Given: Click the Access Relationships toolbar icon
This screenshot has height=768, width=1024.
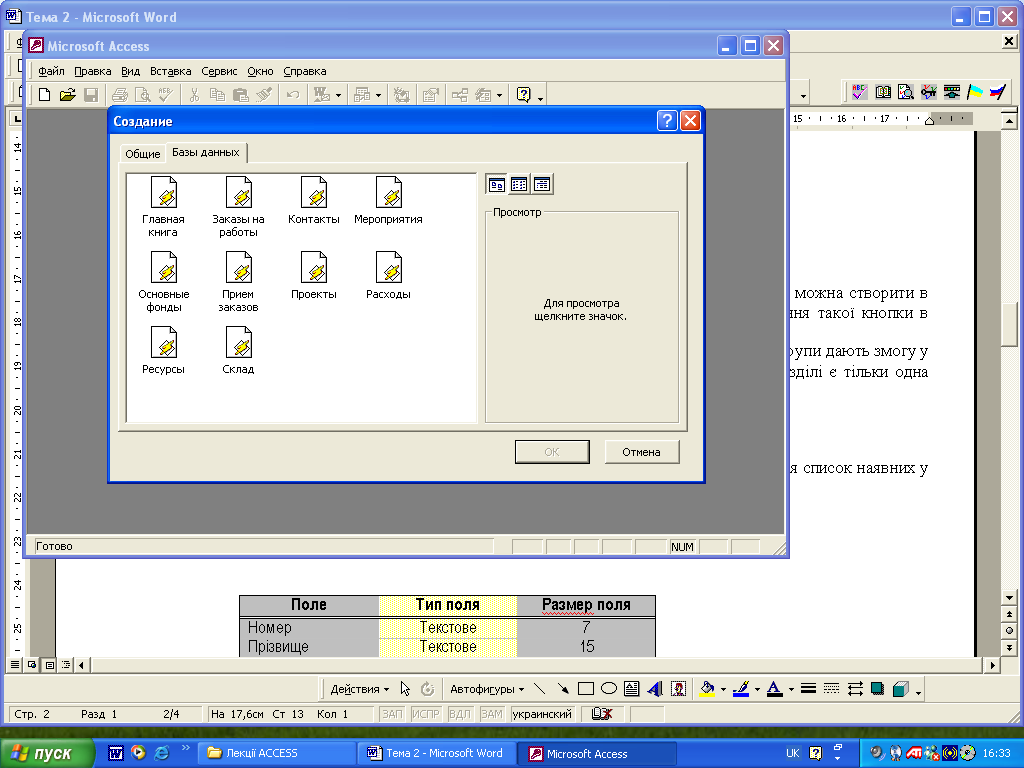Looking at the screenshot, I should [x=460, y=95].
